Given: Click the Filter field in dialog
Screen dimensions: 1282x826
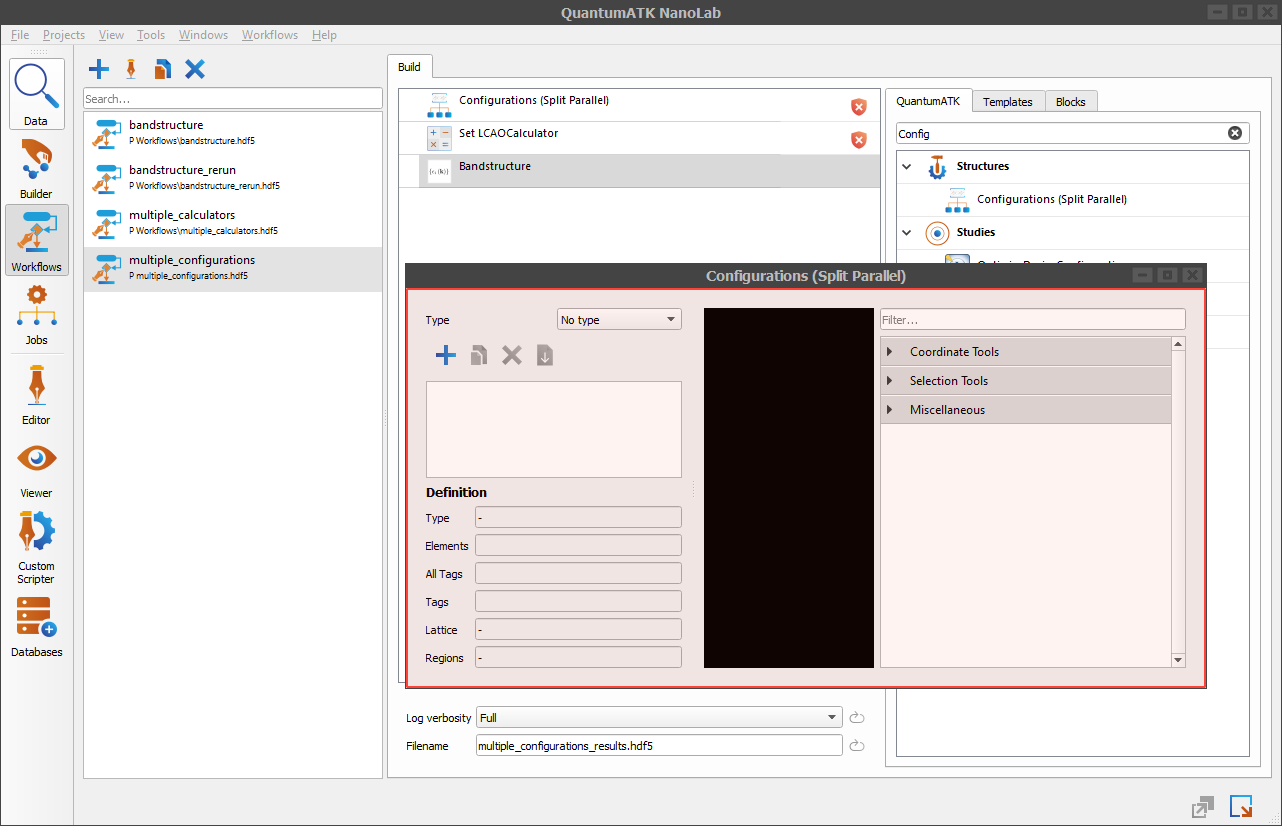Looking at the screenshot, I should [1033, 320].
